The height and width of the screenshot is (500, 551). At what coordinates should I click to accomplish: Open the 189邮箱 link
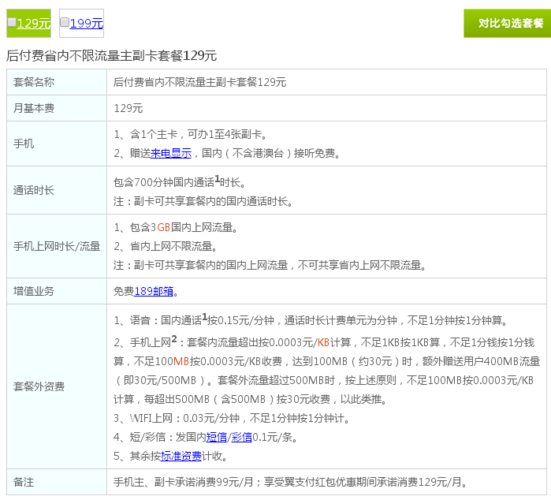tap(154, 291)
